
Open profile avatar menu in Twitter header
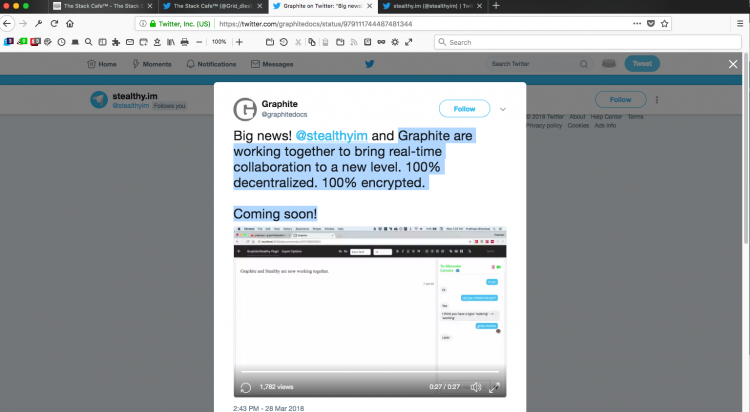(608, 64)
